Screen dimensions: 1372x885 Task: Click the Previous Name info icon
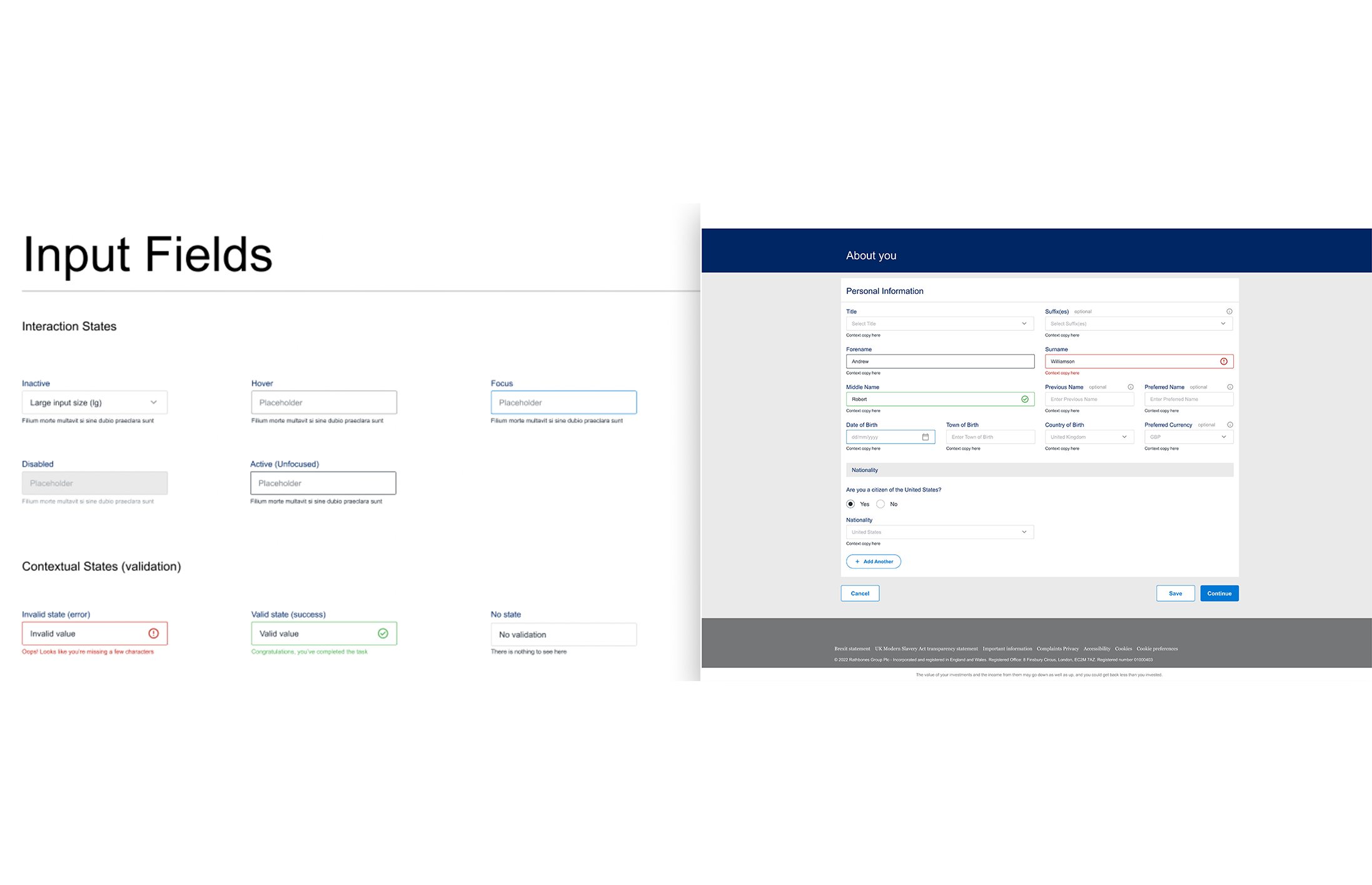coord(1130,387)
